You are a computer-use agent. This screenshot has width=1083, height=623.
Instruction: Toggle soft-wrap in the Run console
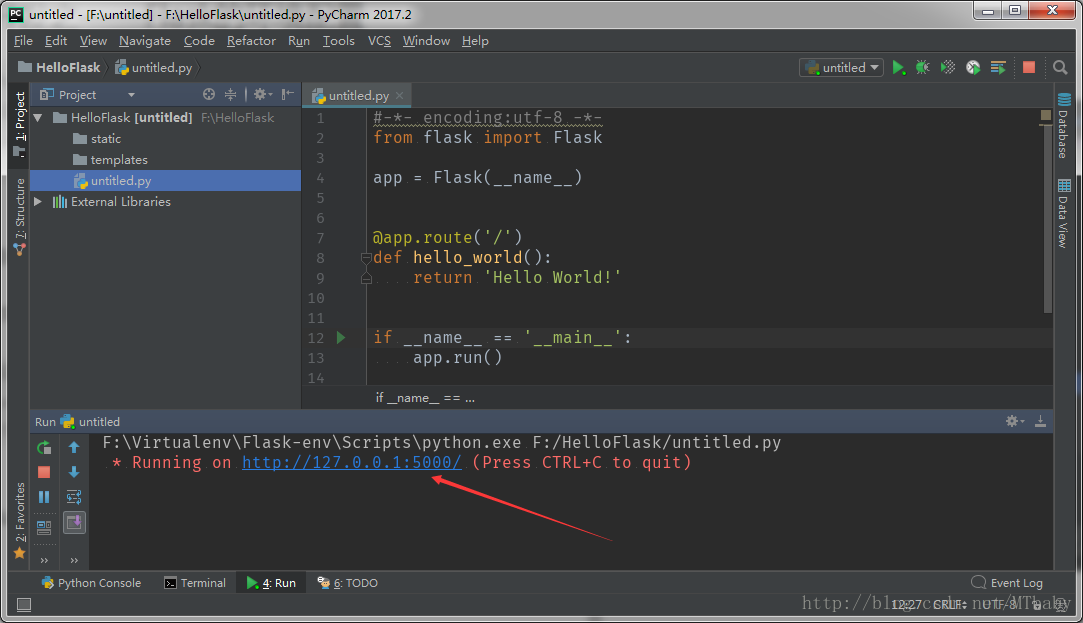tap(74, 497)
